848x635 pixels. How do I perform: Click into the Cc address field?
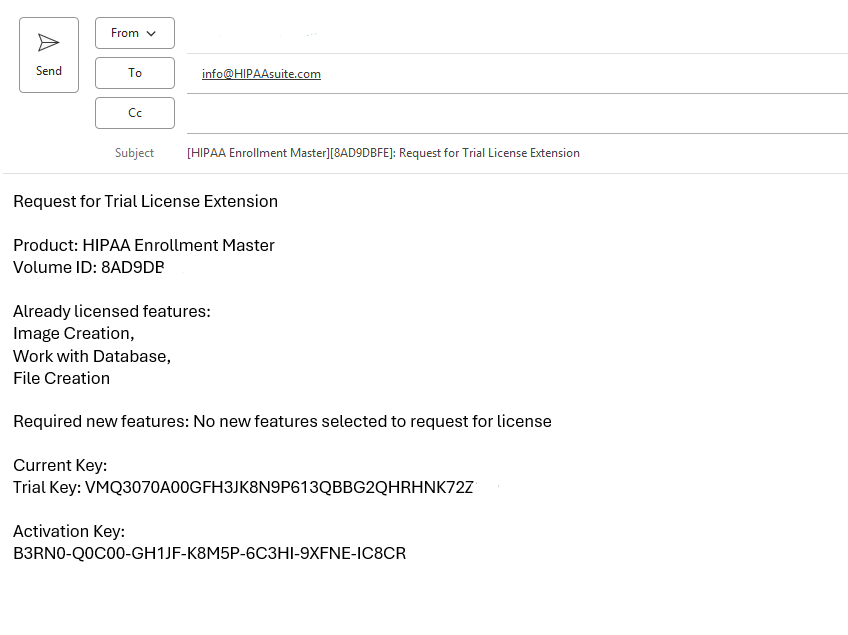[x=517, y=114]
